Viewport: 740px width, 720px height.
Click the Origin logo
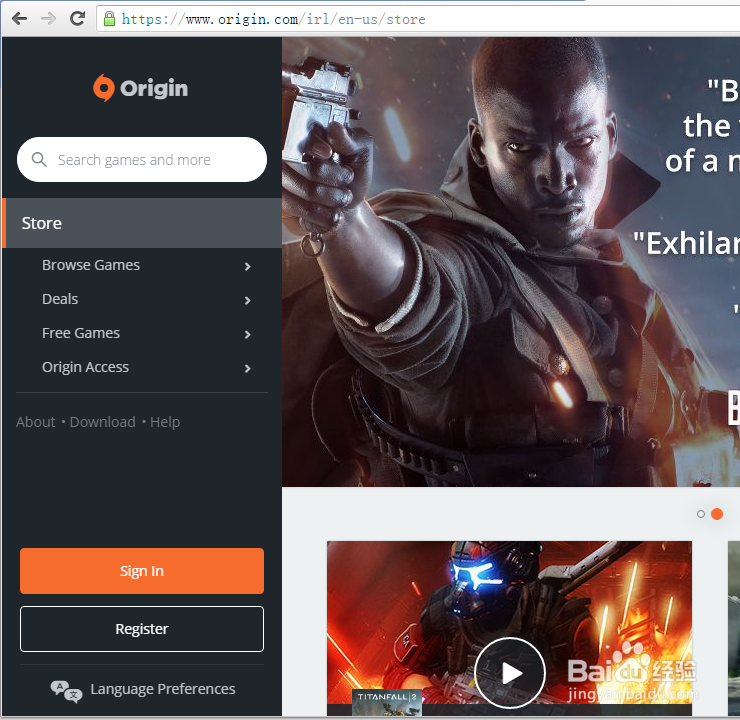(141, 88)
